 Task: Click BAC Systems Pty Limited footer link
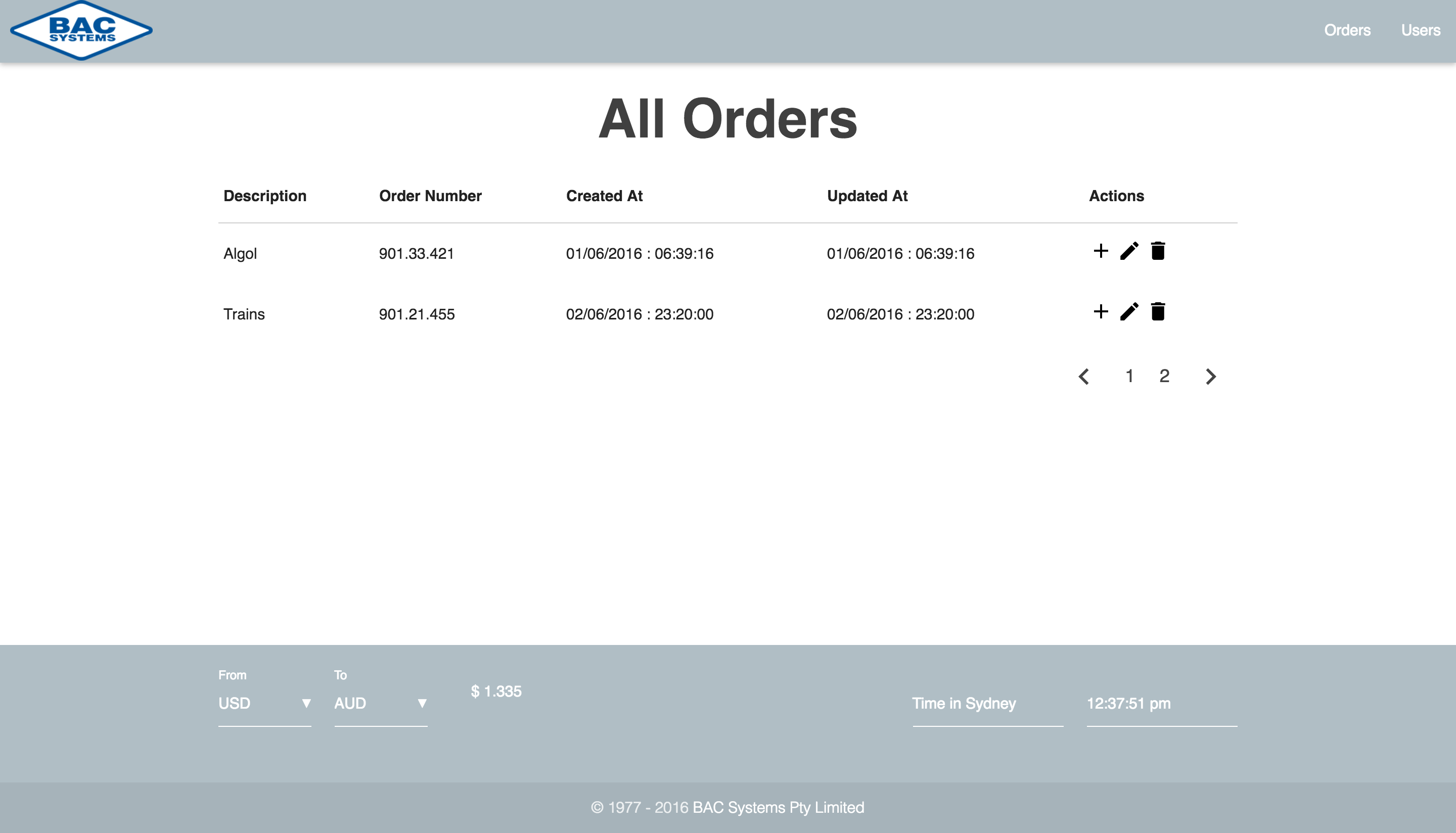click(778, 807)
